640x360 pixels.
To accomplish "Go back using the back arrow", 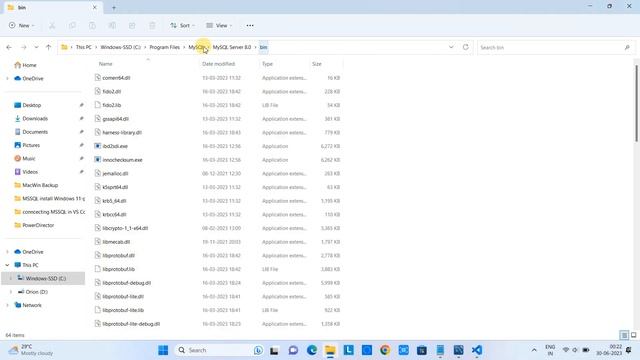I will pyautogui.click(x=9, y=47).
